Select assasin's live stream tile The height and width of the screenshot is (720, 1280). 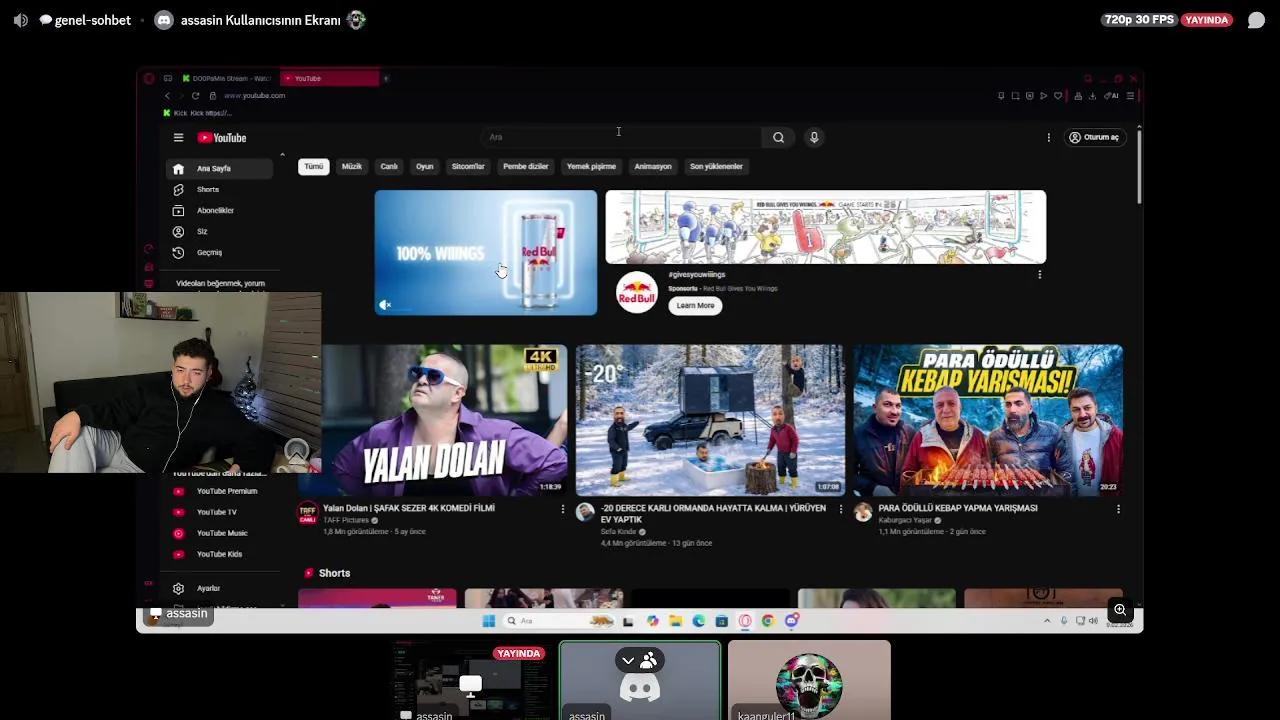coord(470,680)
